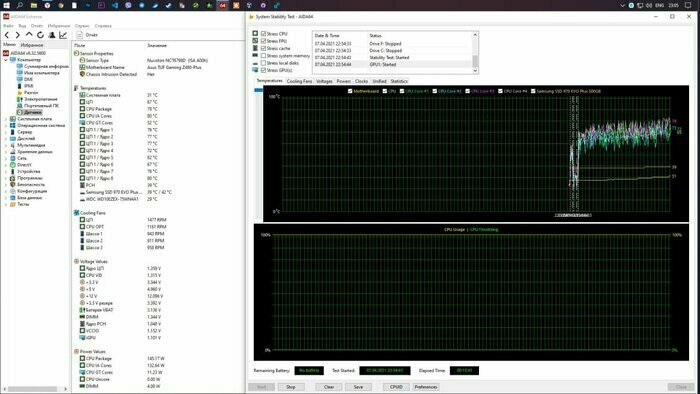Click the Preferences button
Screen dimensions: 700x394
(425, 387)
